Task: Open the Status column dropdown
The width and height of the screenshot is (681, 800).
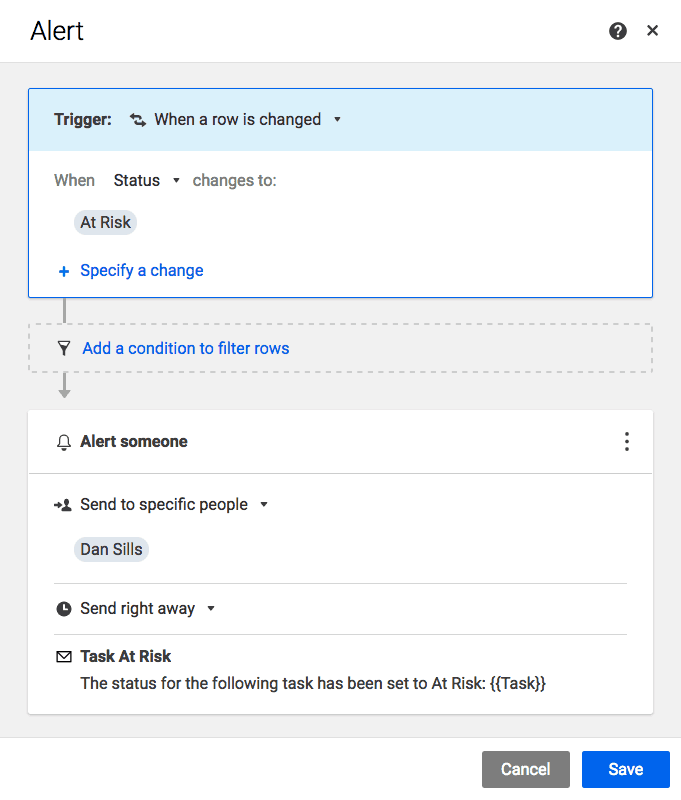Action: coord(176,181)
